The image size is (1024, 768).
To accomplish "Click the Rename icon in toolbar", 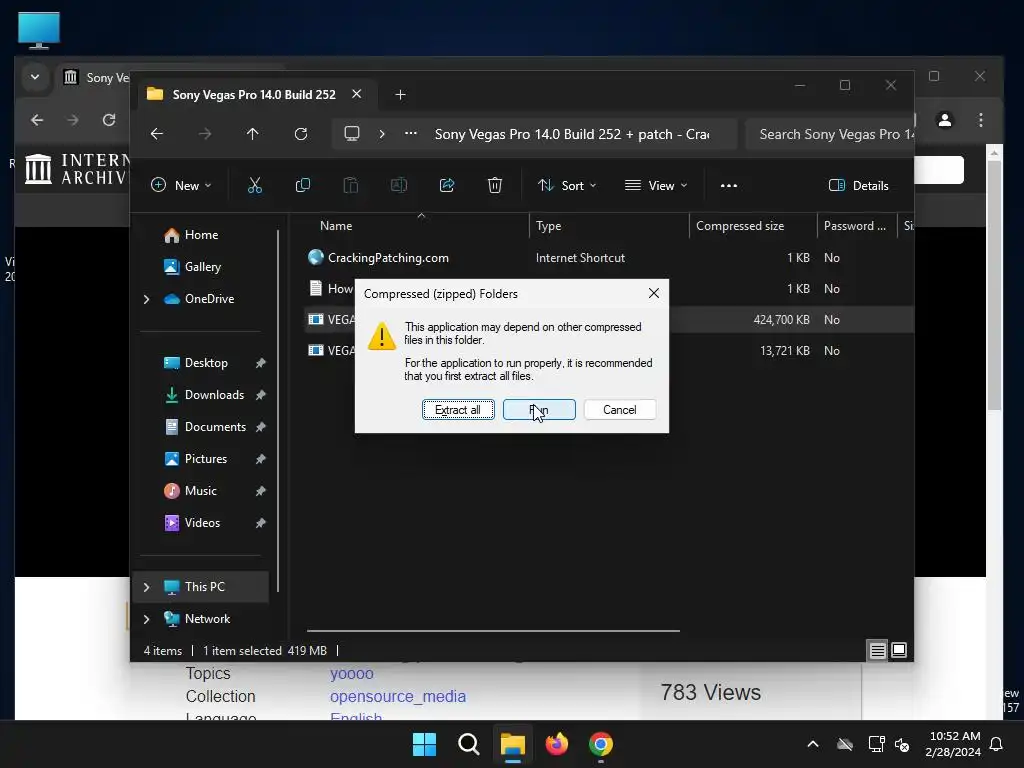I will (x=398, y=185).
